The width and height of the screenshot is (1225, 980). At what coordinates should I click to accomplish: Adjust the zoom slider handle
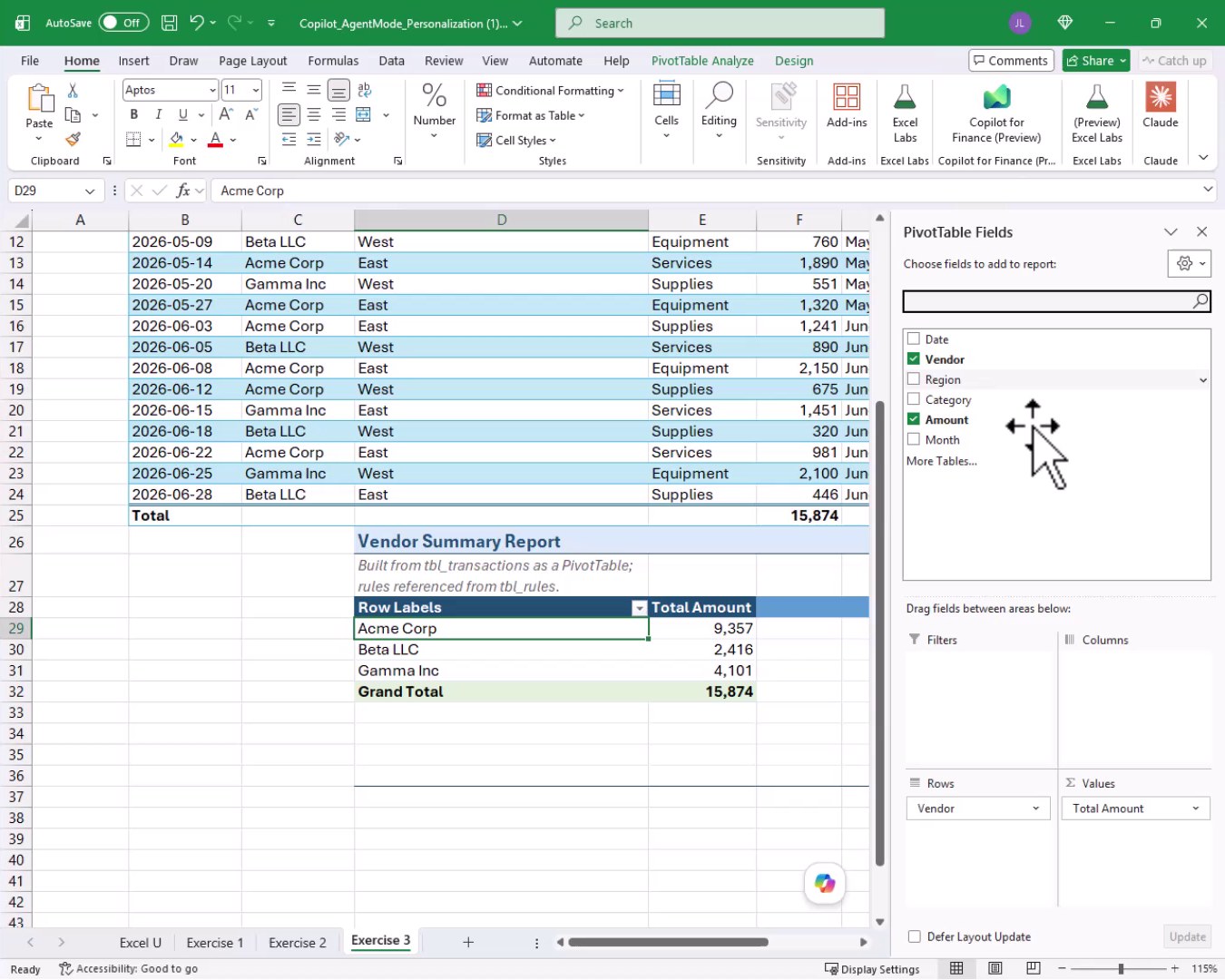(1121, 968)
